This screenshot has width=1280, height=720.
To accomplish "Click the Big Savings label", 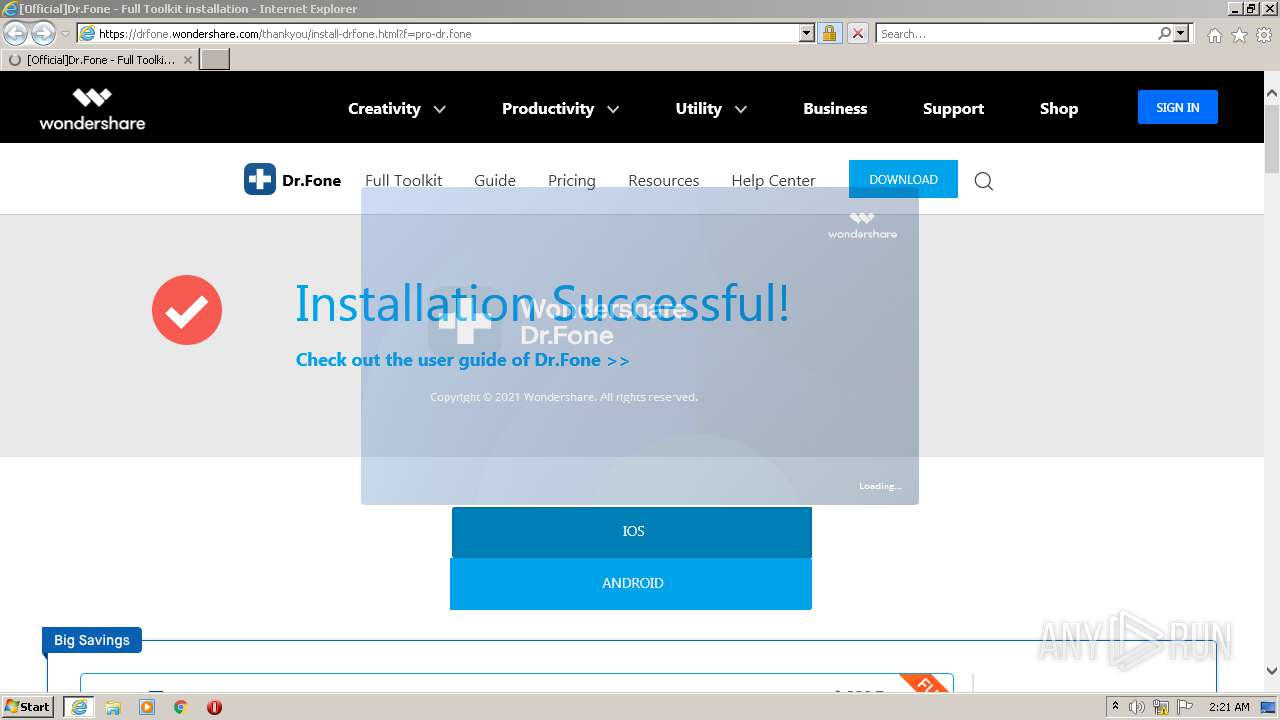I will click(x=92, y=640).
